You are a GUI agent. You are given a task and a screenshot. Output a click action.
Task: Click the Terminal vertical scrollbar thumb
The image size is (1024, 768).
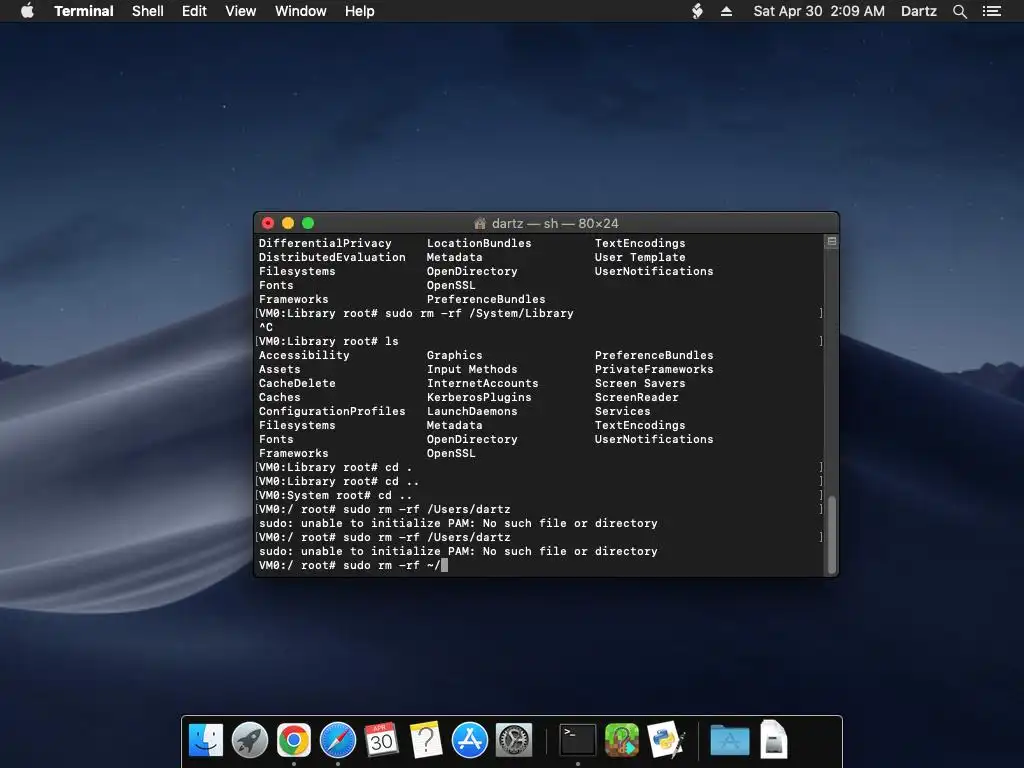[x=831, y=534]
